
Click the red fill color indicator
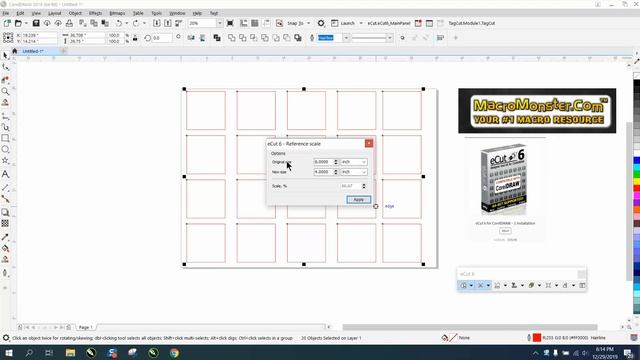(x=537, y=338)
